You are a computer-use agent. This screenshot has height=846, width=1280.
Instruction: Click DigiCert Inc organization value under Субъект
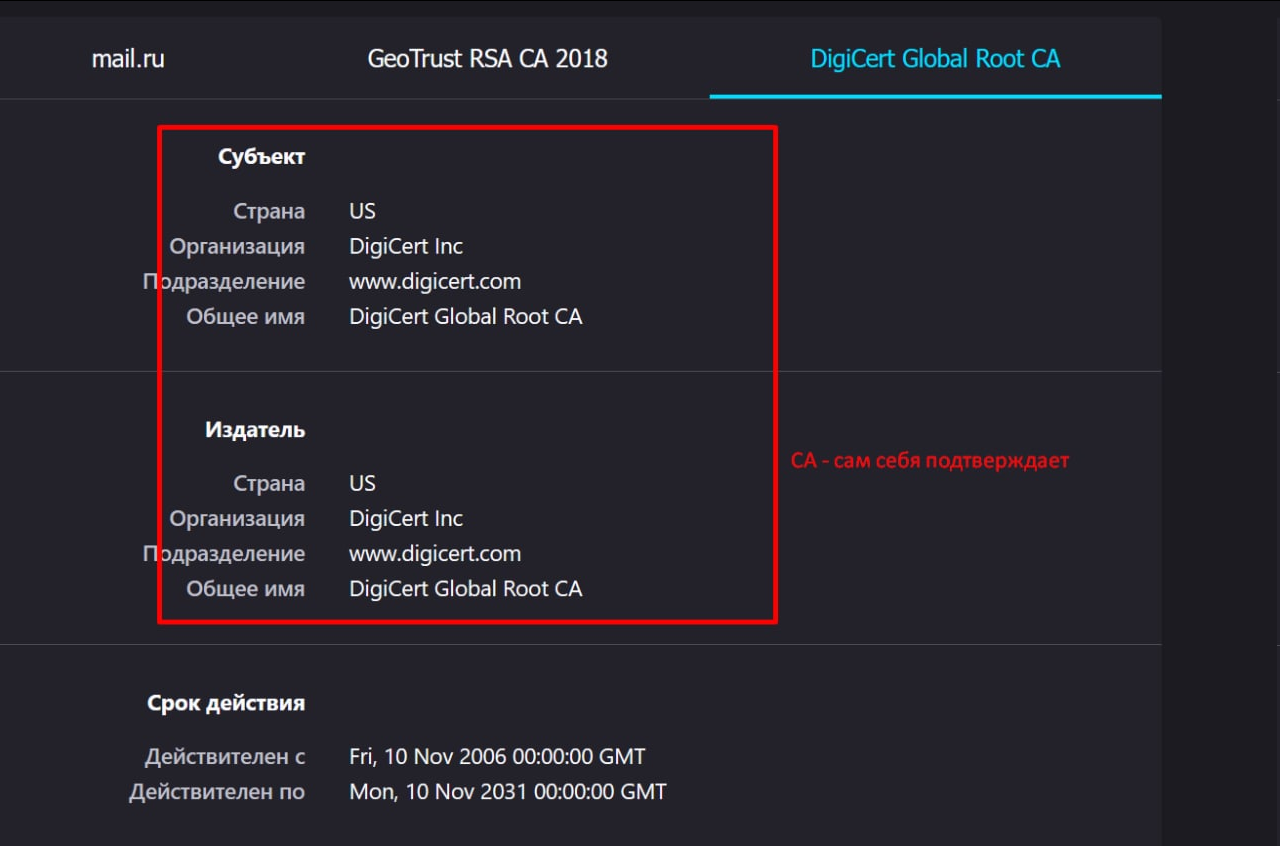point(406,246)
